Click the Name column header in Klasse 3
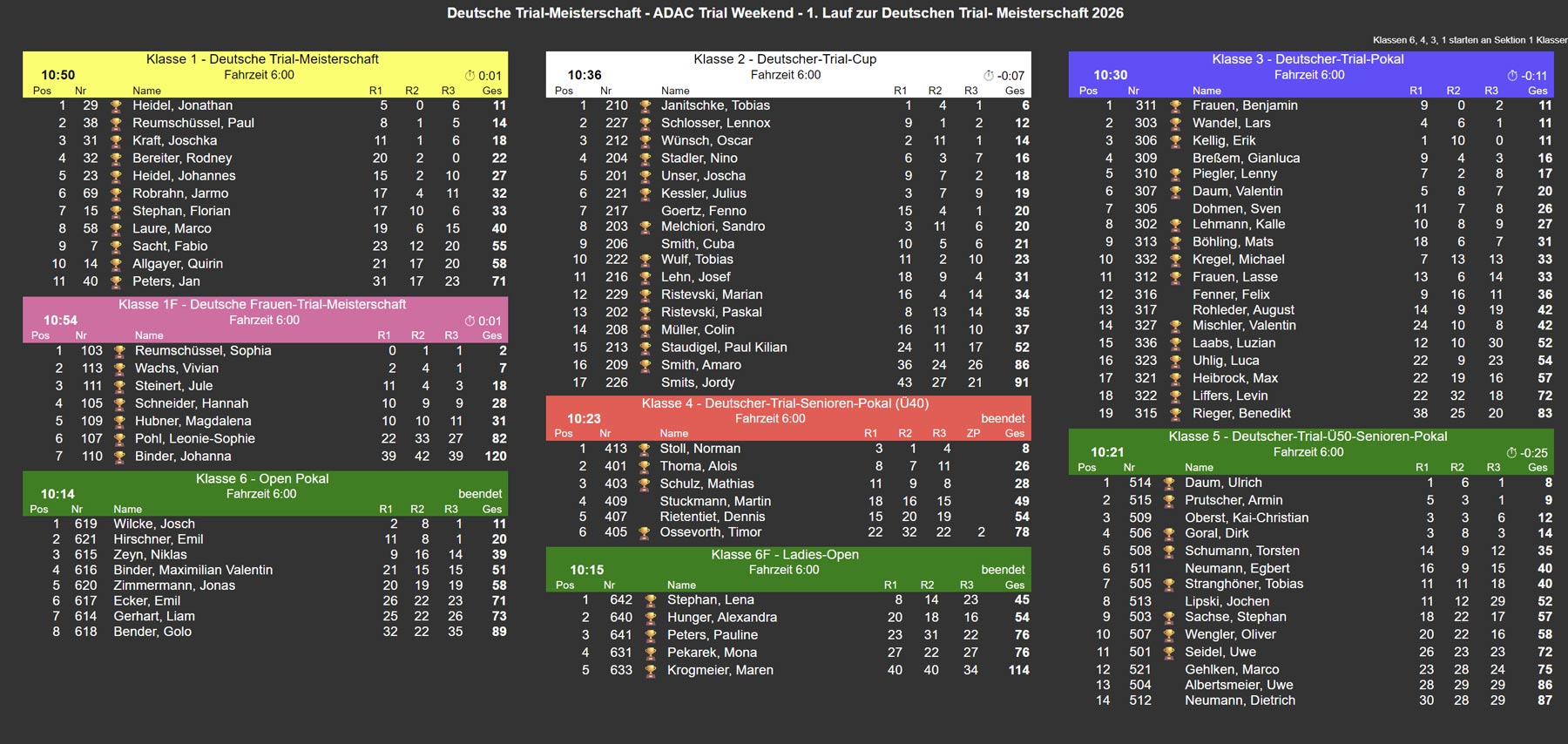 [1206, 91]
